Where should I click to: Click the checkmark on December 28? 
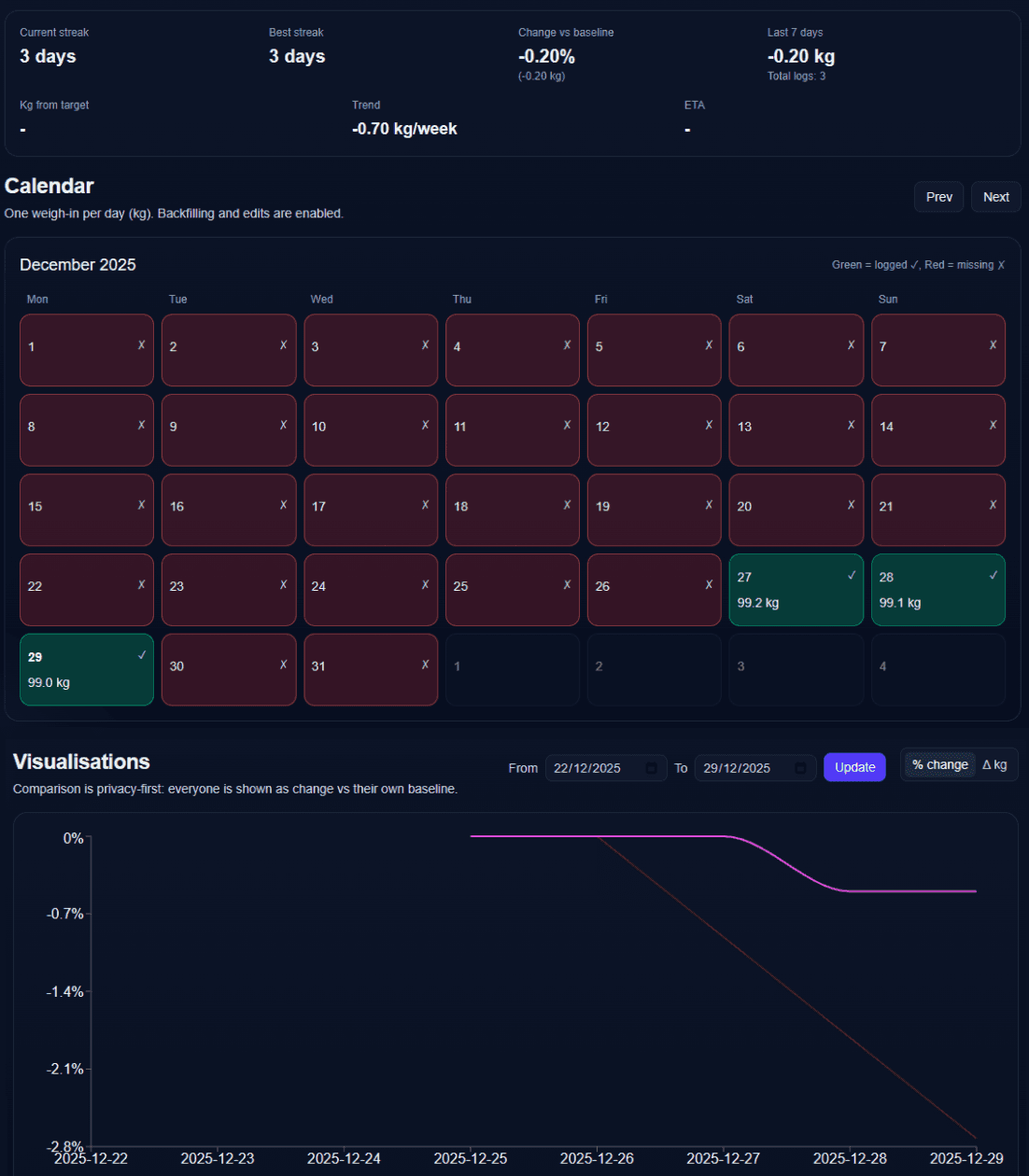[994, 576]
